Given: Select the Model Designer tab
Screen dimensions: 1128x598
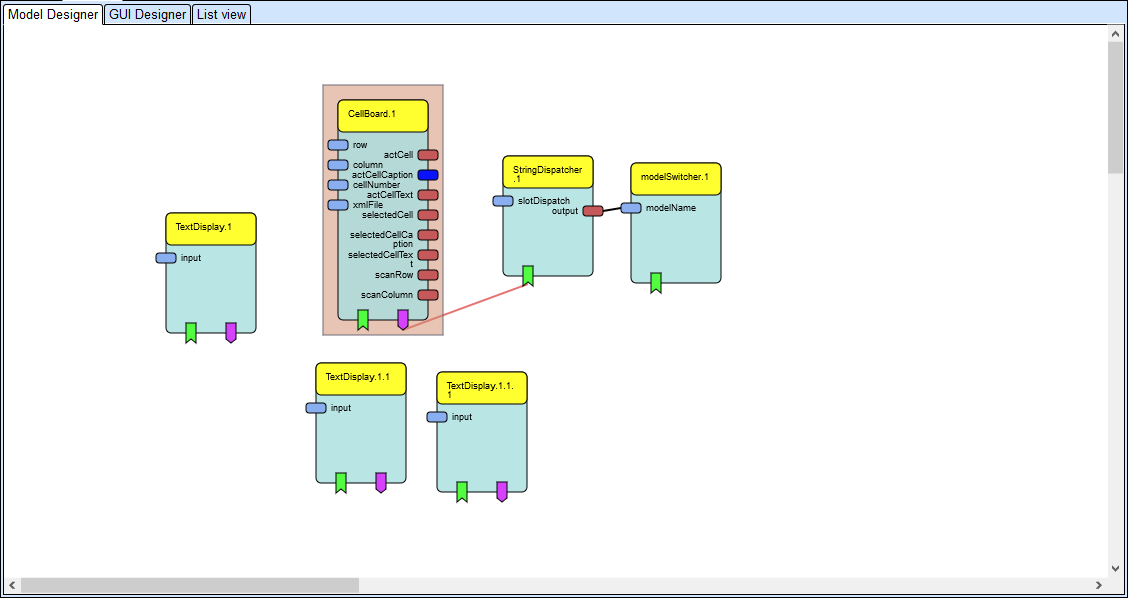Looking at the screenshot, I should tap(53, 14).
